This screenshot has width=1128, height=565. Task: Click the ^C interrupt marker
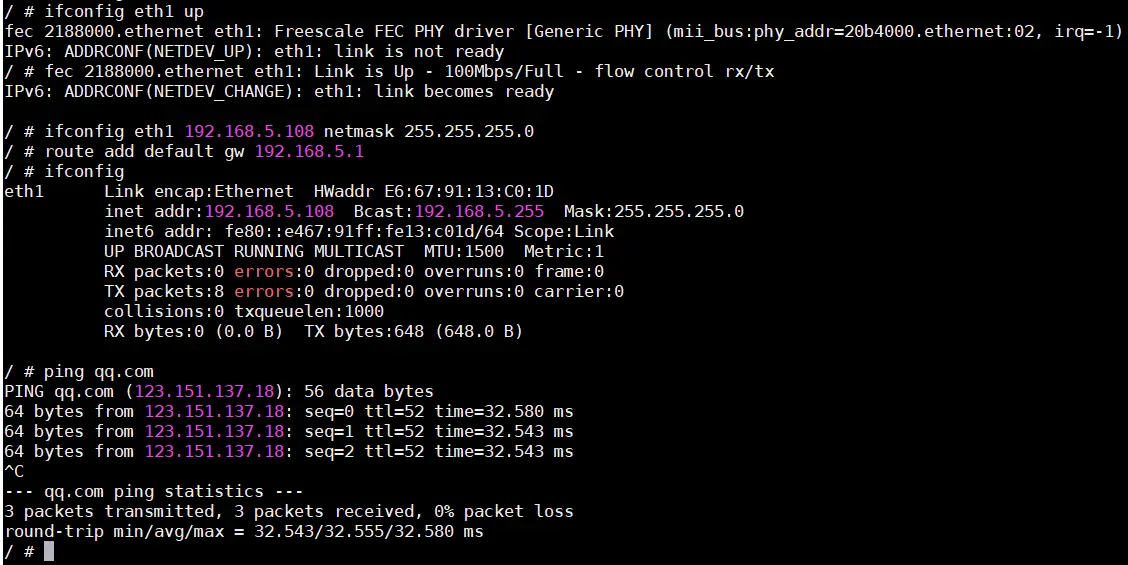(14, 471)
